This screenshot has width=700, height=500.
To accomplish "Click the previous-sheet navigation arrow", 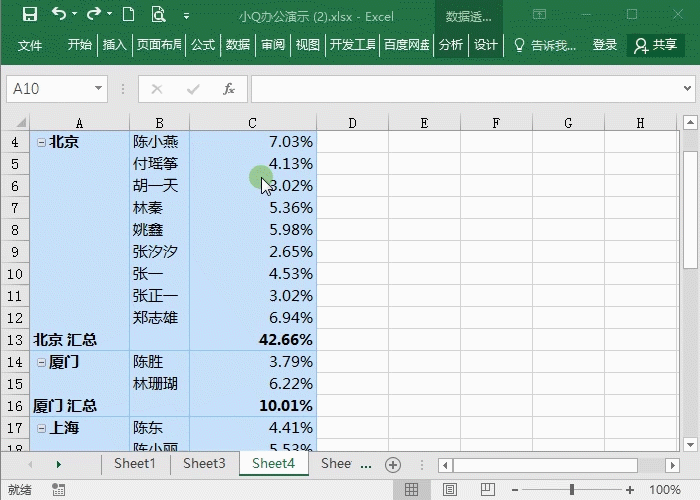I will [30, 465].
